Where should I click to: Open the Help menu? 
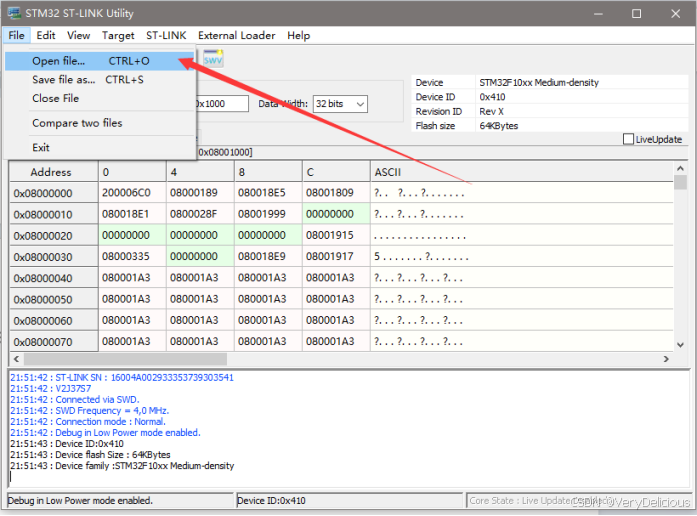(298, 35)
